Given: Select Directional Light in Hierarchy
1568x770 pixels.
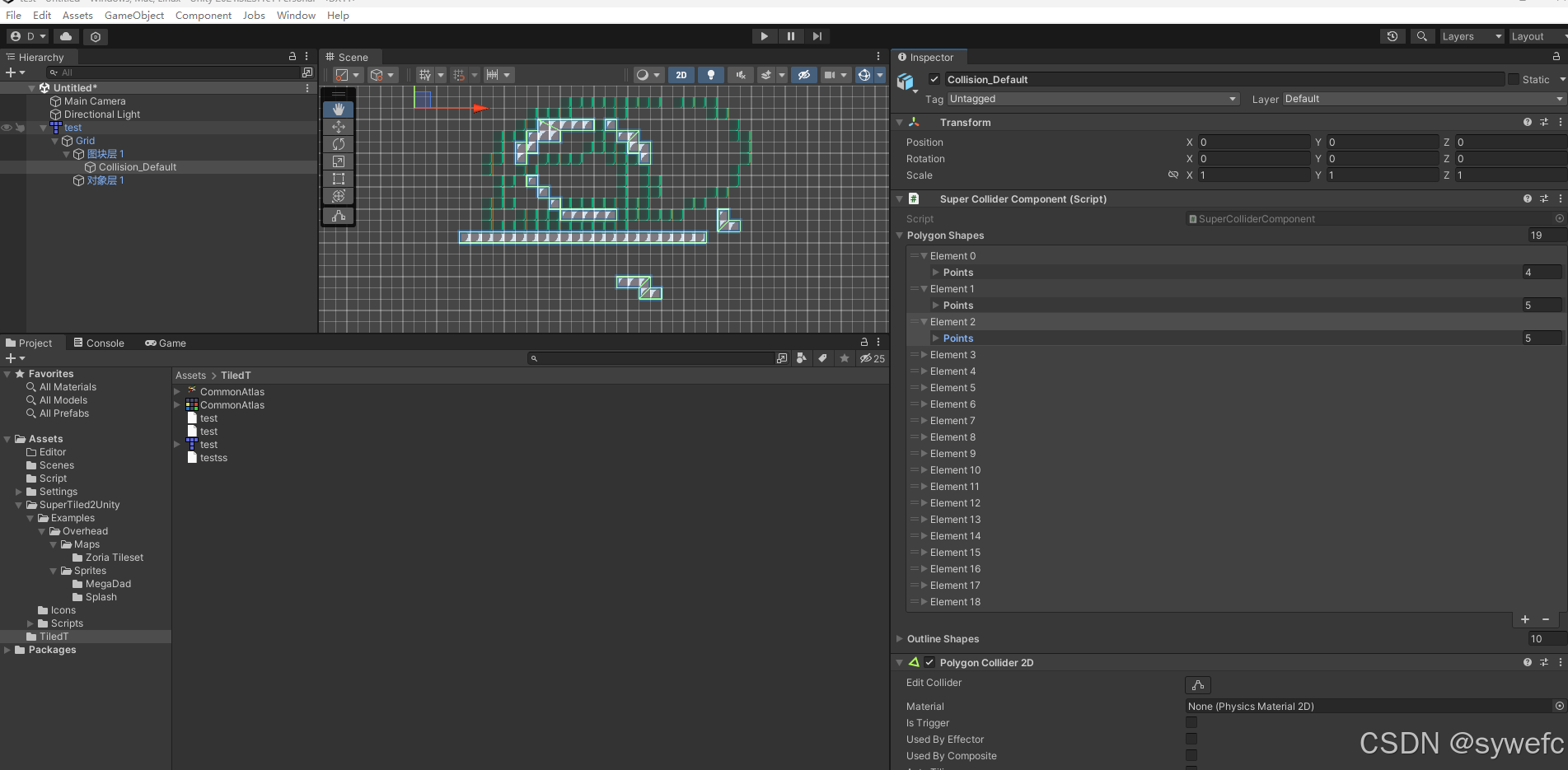Looking at the screenshot, I should (102, 114).
